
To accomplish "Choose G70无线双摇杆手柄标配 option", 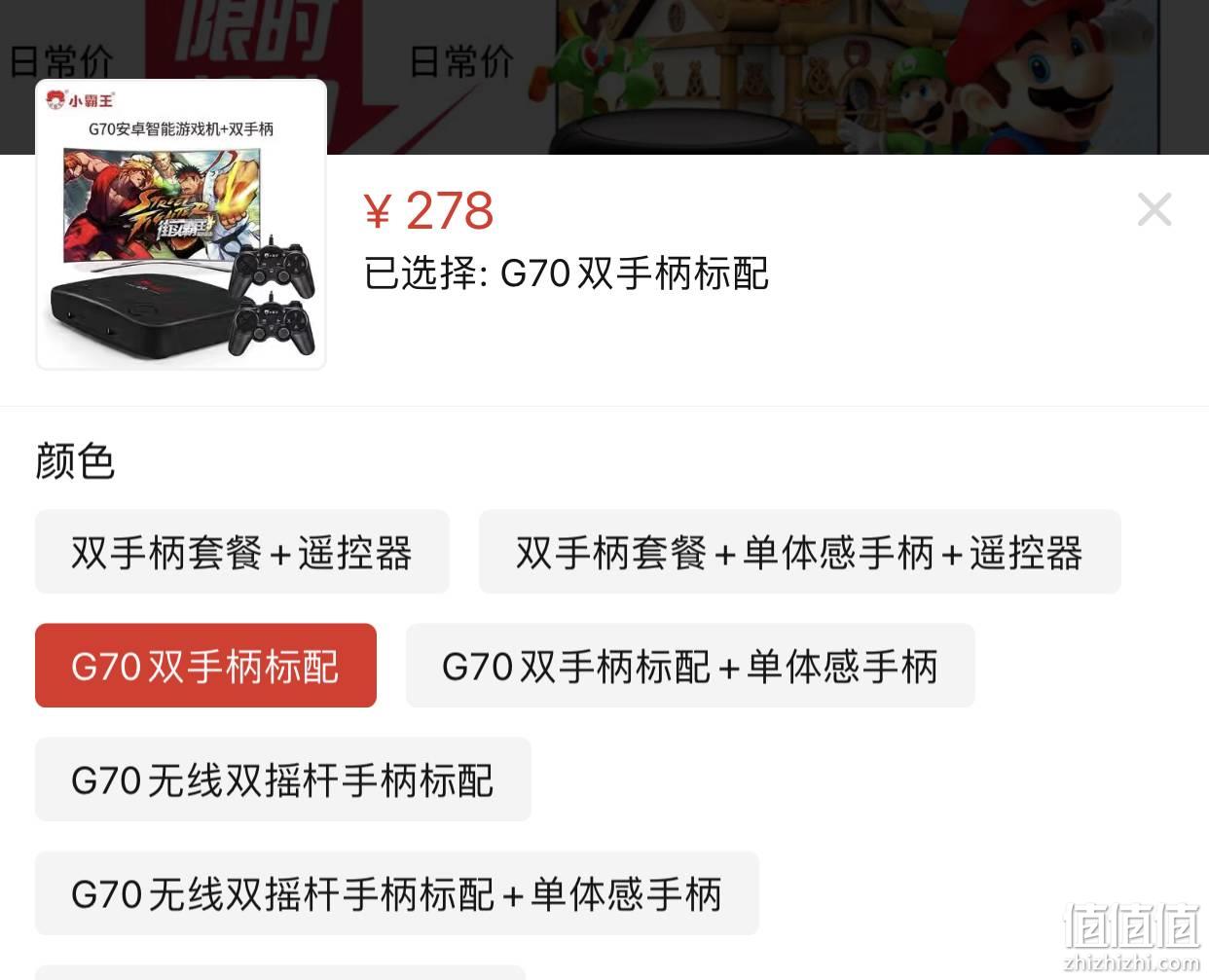I will [x=283, y=780].
